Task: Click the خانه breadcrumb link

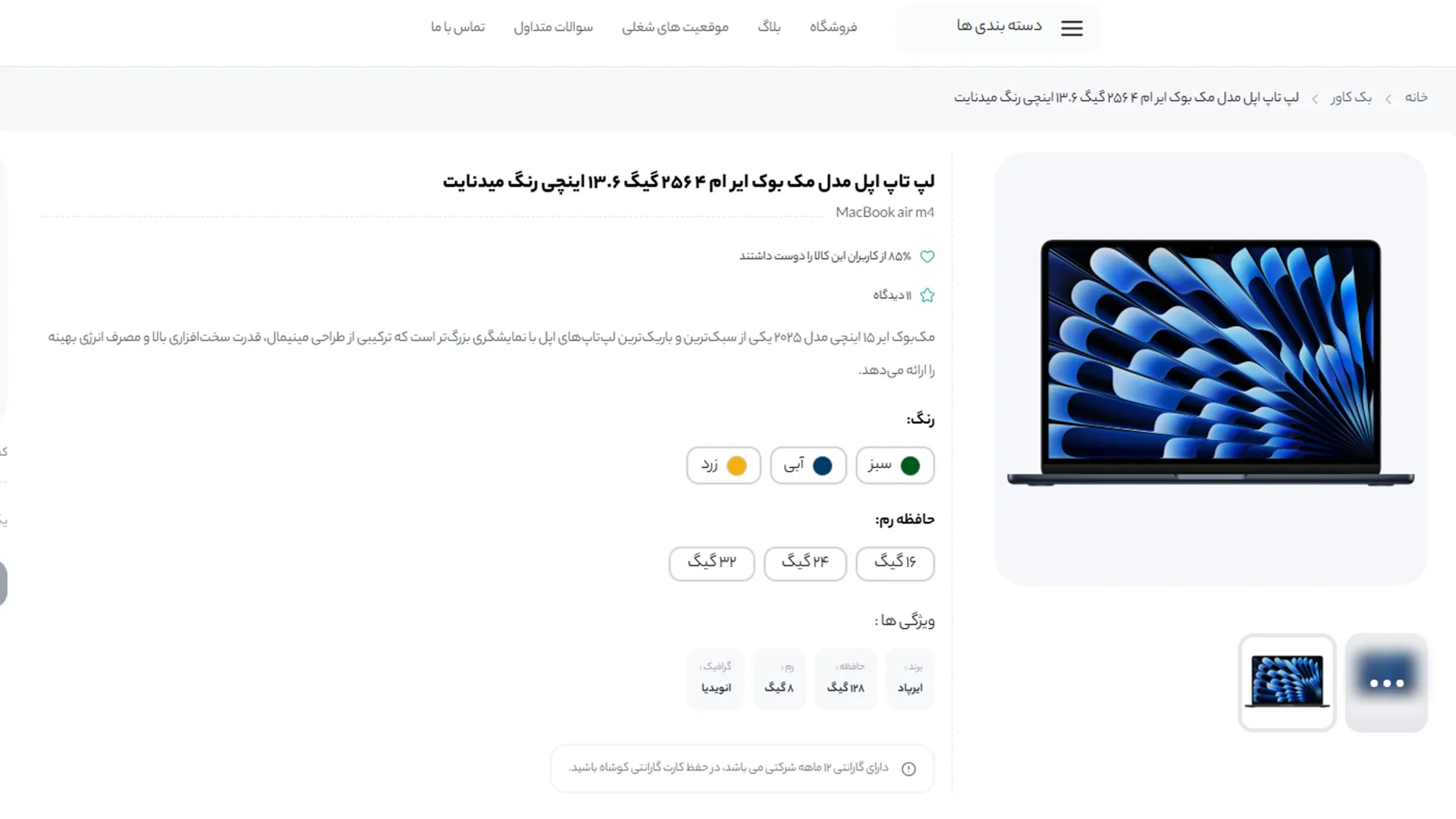Action: click(1416, 97)
